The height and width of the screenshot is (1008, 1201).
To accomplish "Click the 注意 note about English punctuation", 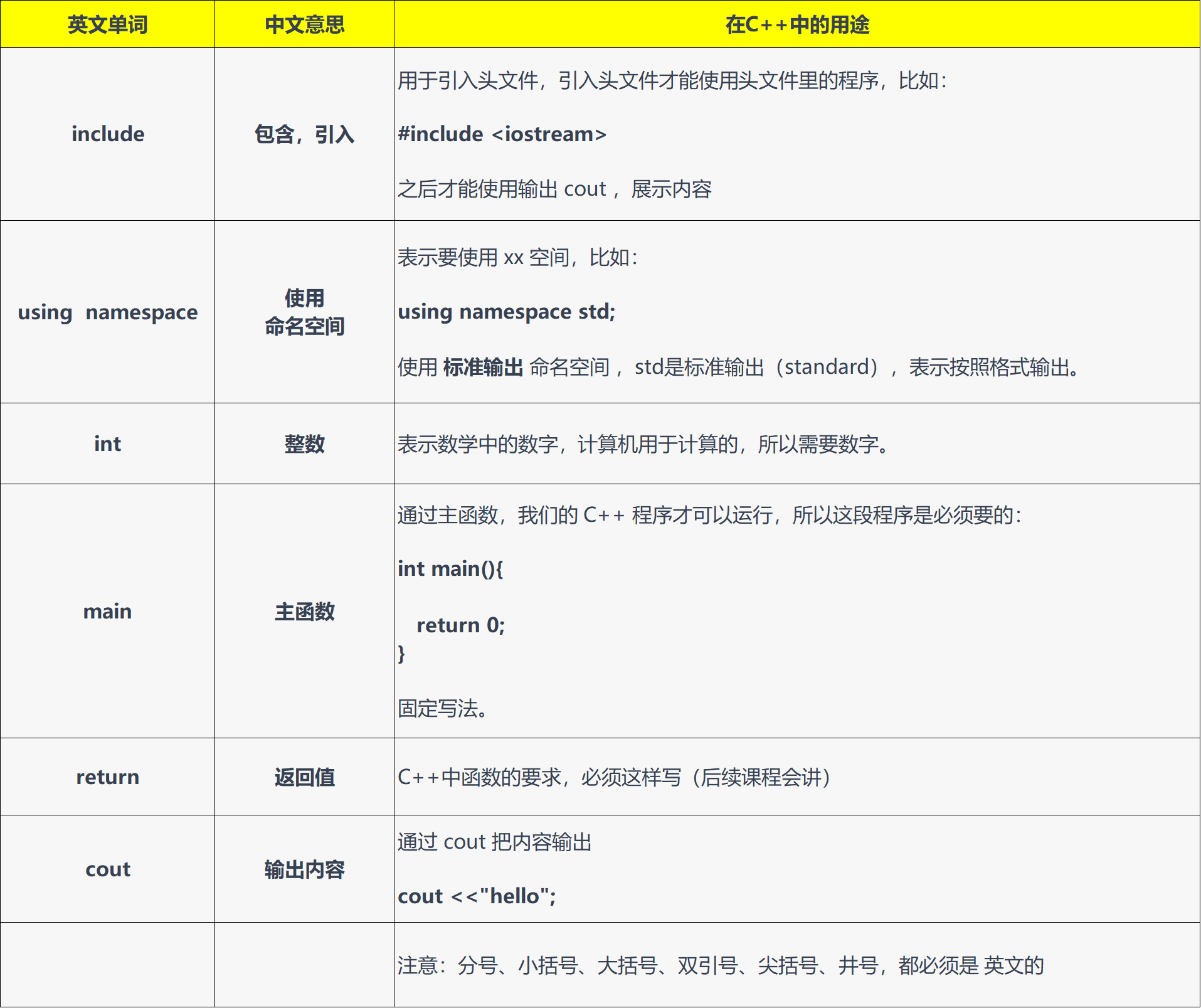I will click(x=720, y=965).
